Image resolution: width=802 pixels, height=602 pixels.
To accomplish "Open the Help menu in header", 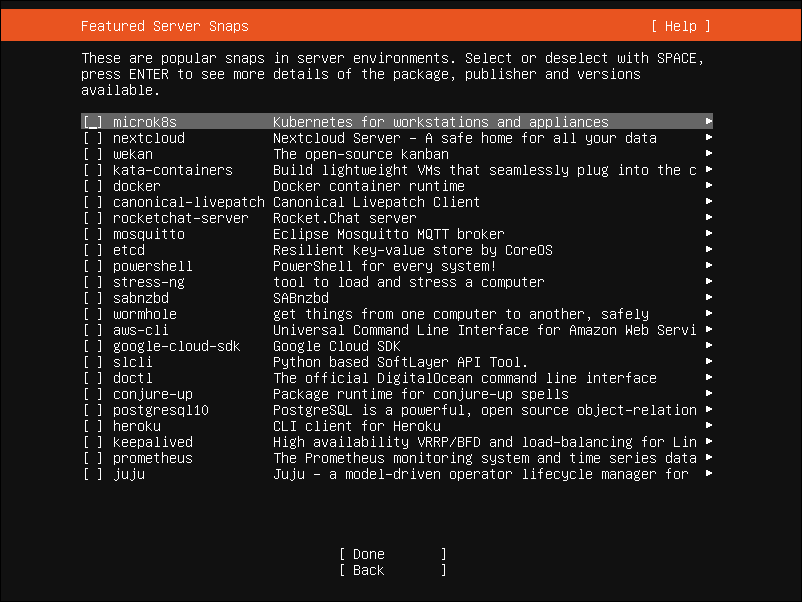I will [x=680, y=26].
